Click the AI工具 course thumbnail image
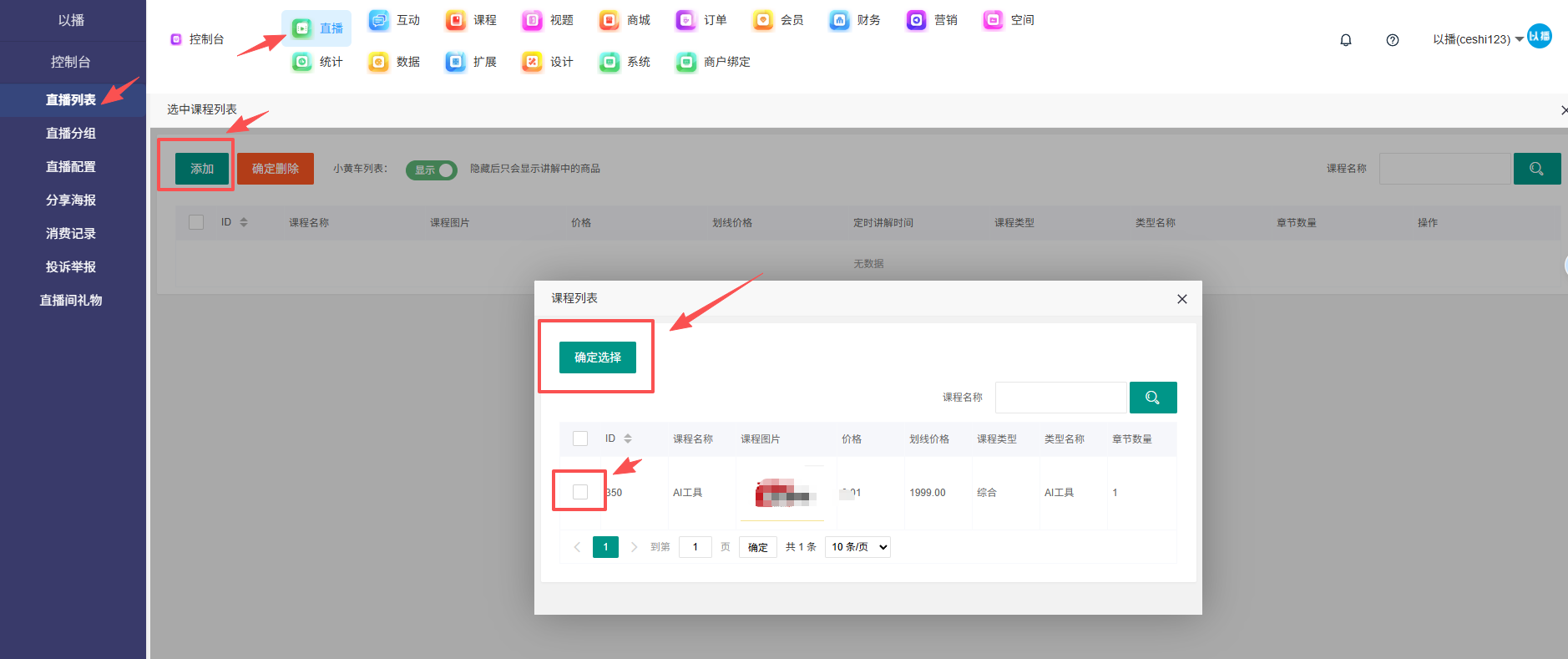Image resolution: width=1568 pixels, height=659 pixels. 785,493
